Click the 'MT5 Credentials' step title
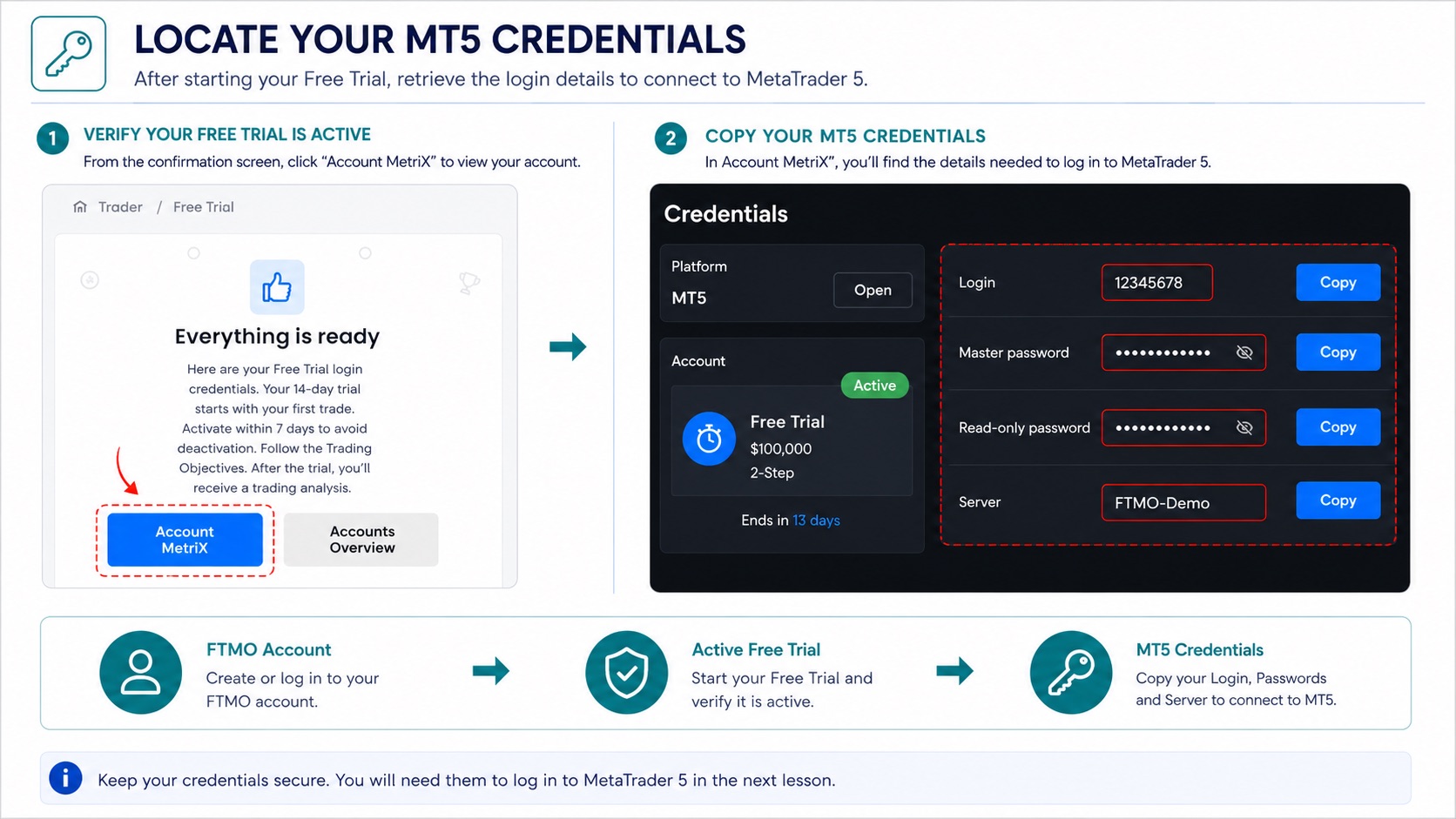This screenshot has height=819, width=1456. [x=1199, y=650]
